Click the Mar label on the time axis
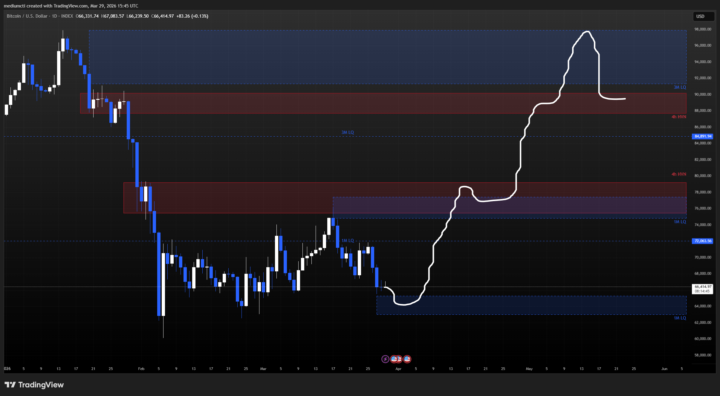The image size is (720, 396). coord(263,368)
